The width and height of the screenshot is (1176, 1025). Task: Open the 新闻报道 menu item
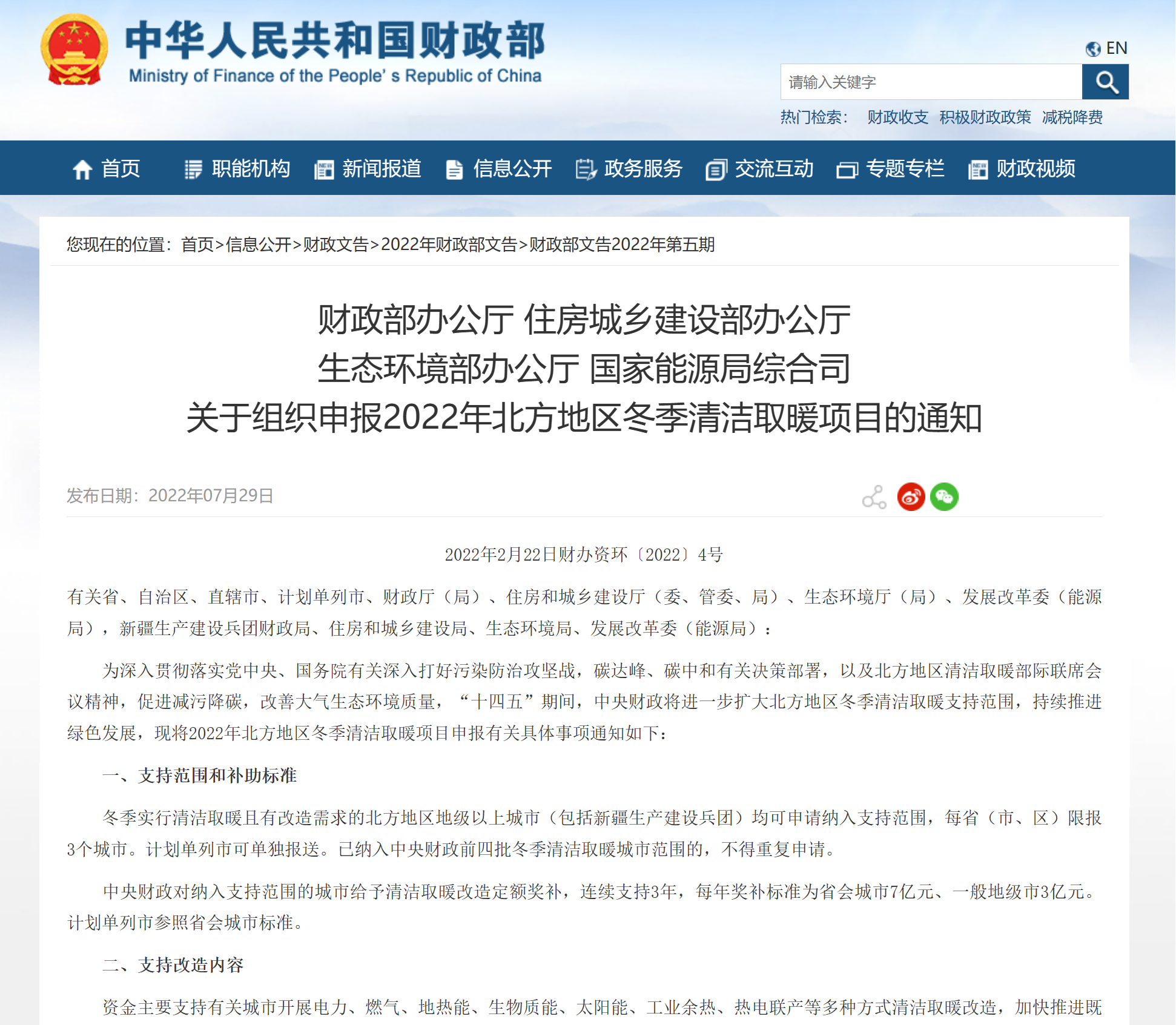pyautogui.click(x=382, y=168)
